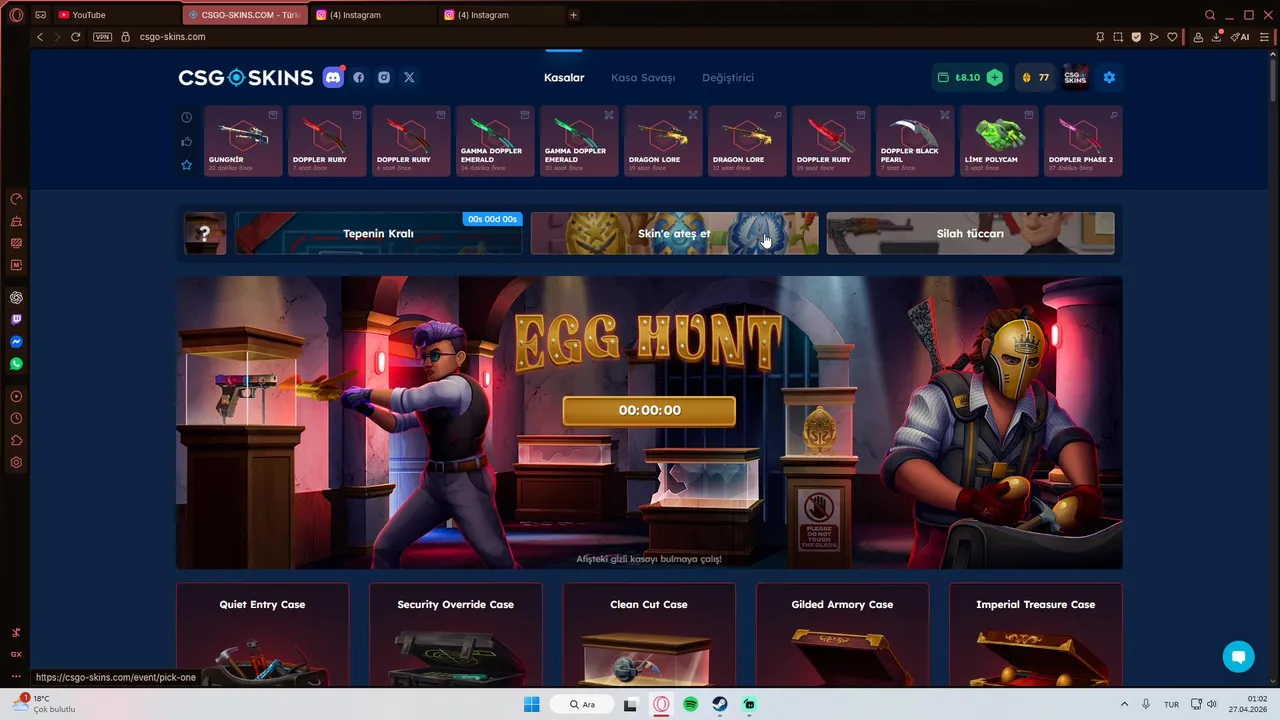This screenshot has width=1280, height=720.
Task: Open the Silah tüccarı banner
Action: [970, 233]
